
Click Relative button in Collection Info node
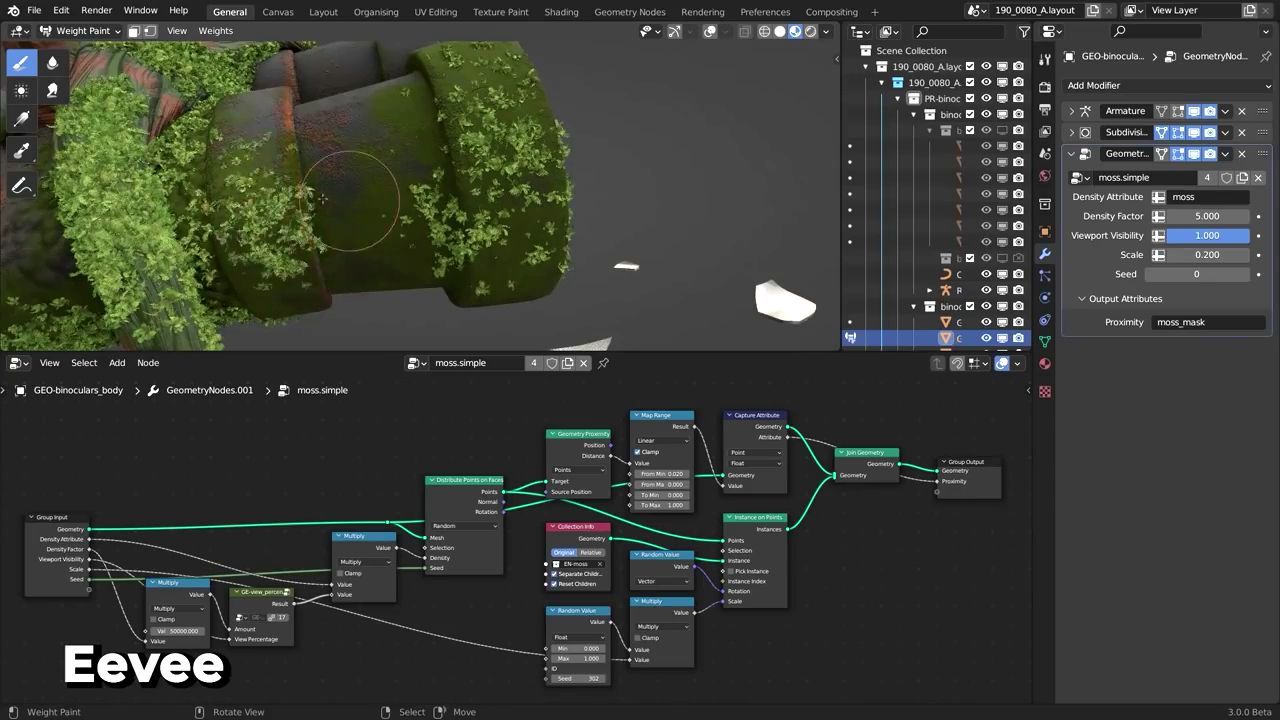591,552
